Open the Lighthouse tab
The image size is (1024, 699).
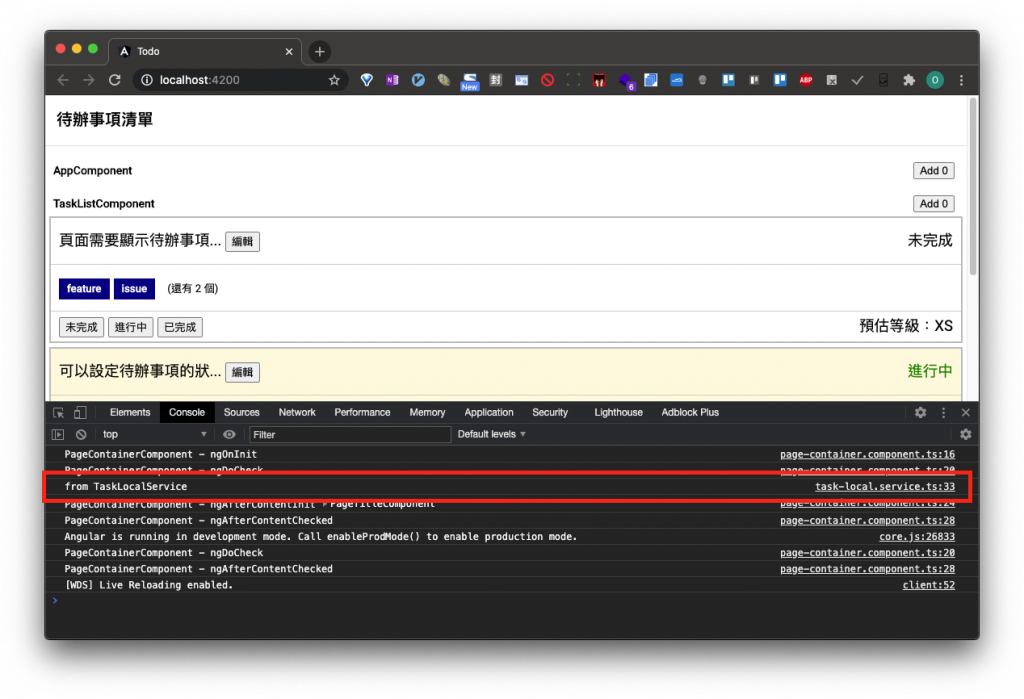(x=618, y=413)
